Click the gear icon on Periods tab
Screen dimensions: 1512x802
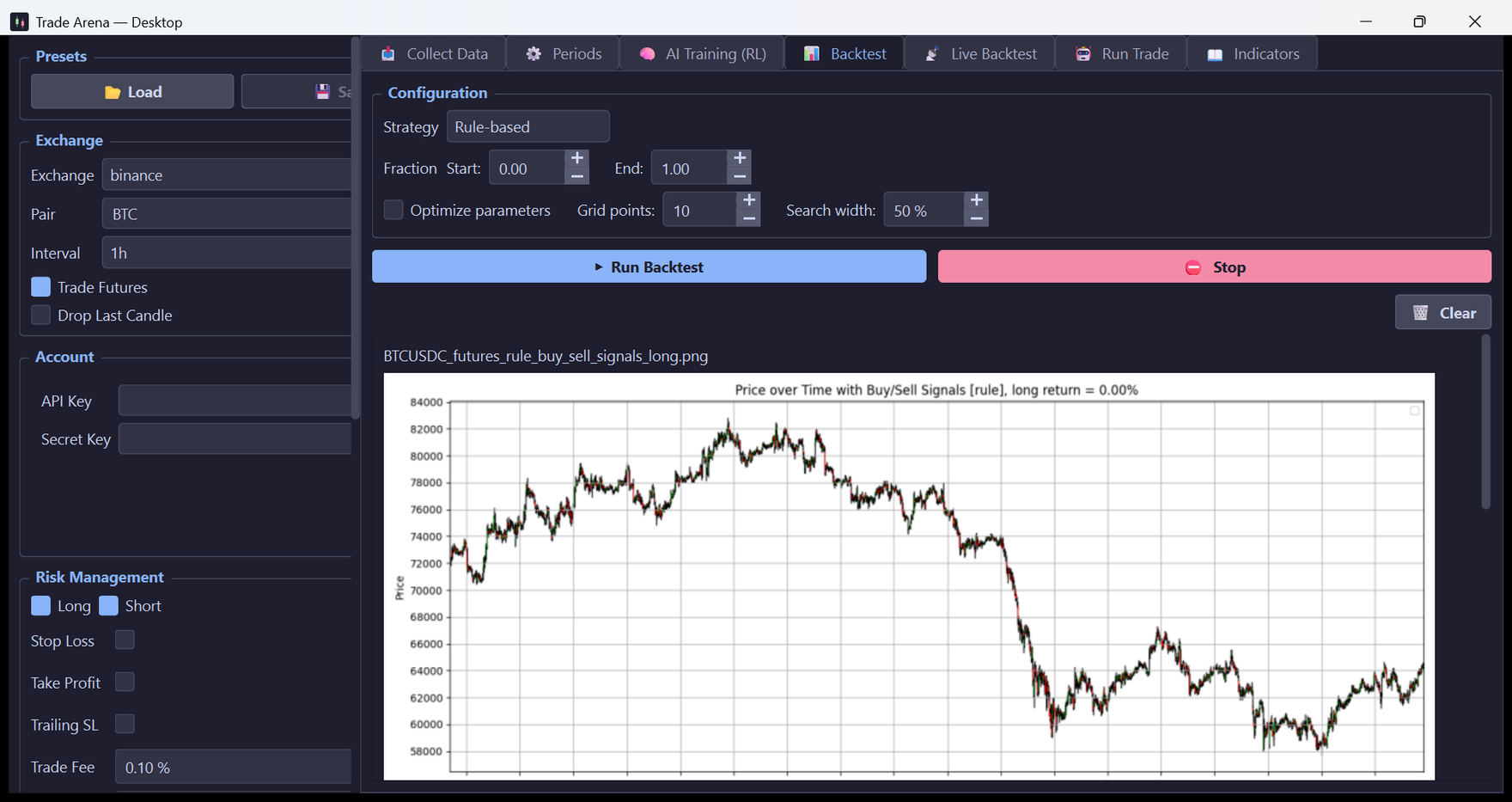[x=533, y=54]
